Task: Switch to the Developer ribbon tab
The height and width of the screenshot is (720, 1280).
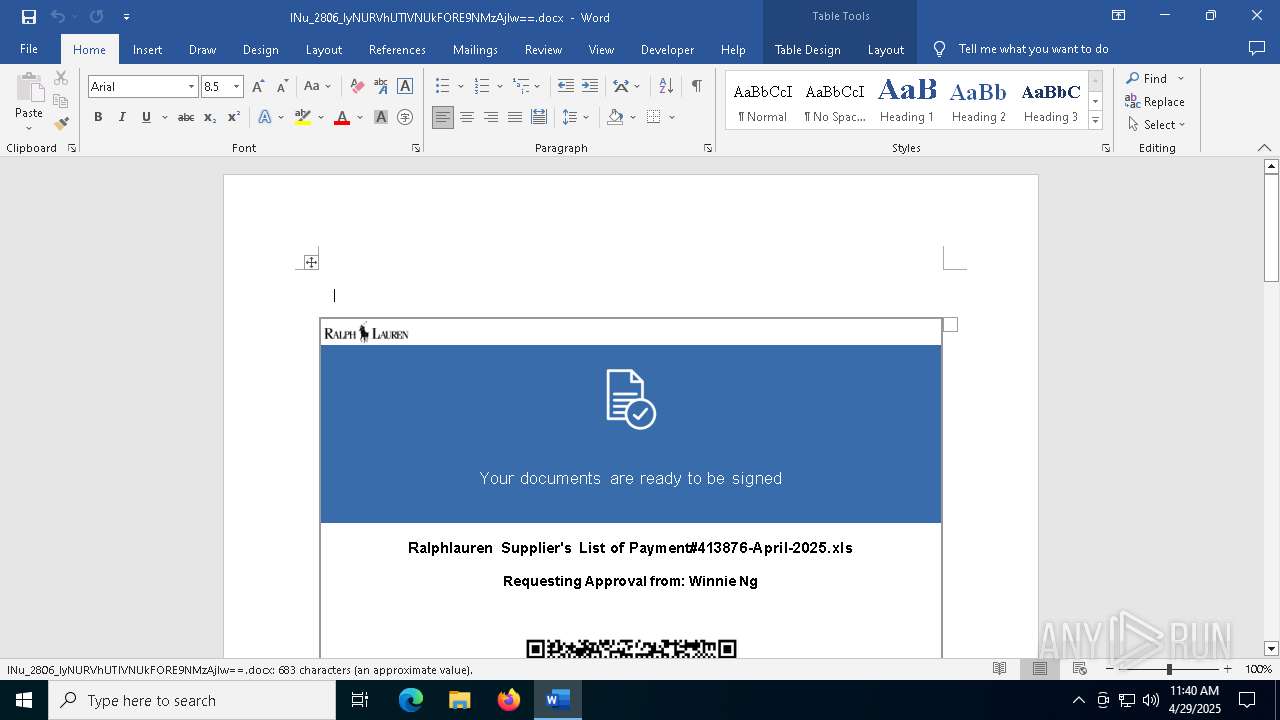Action: [667, 49]
